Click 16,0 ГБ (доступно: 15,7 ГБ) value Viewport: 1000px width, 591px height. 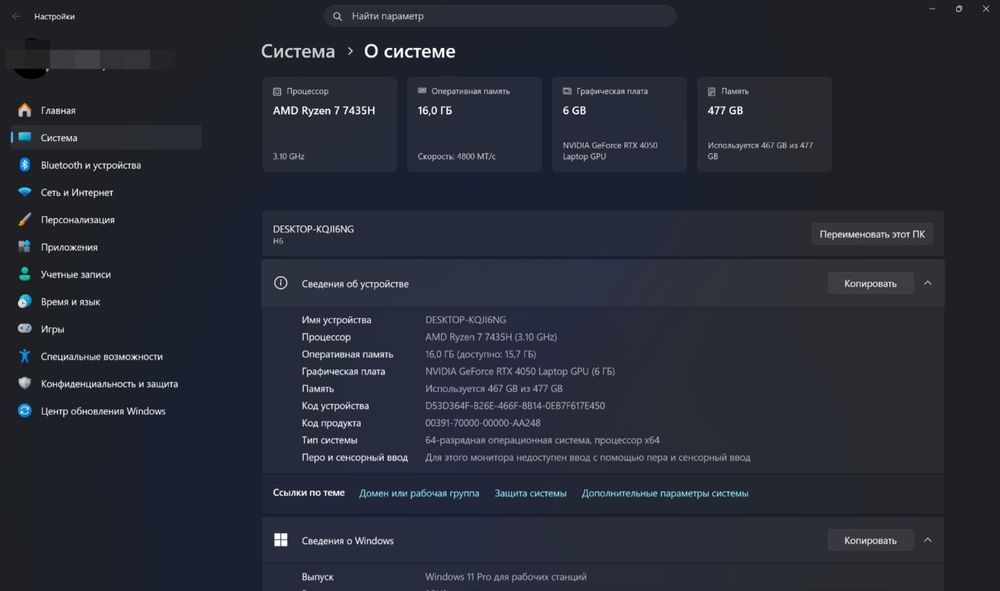tap(480, 354)
